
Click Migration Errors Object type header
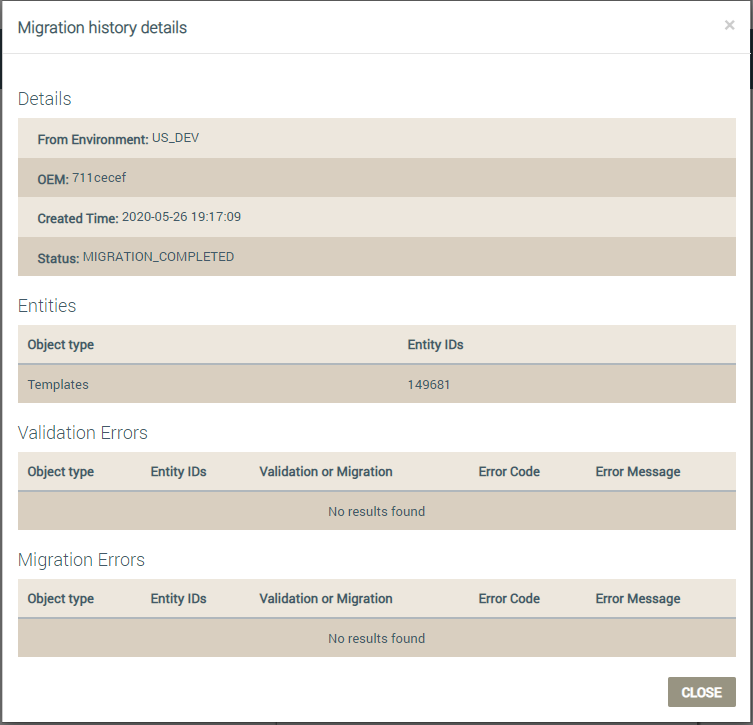pyautogui.click(x=61, y=599)
